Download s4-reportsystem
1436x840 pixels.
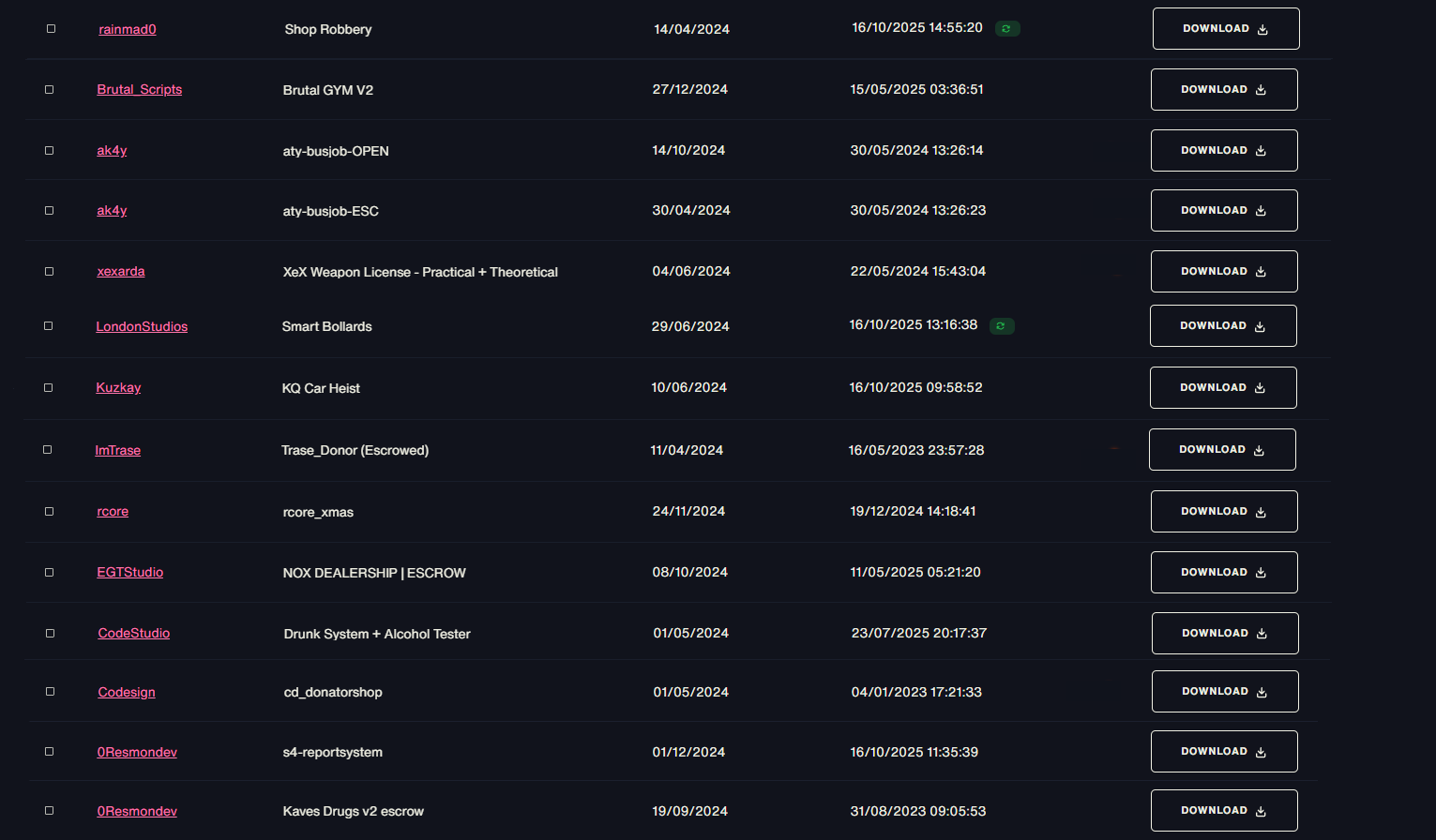click(1224, 752)
